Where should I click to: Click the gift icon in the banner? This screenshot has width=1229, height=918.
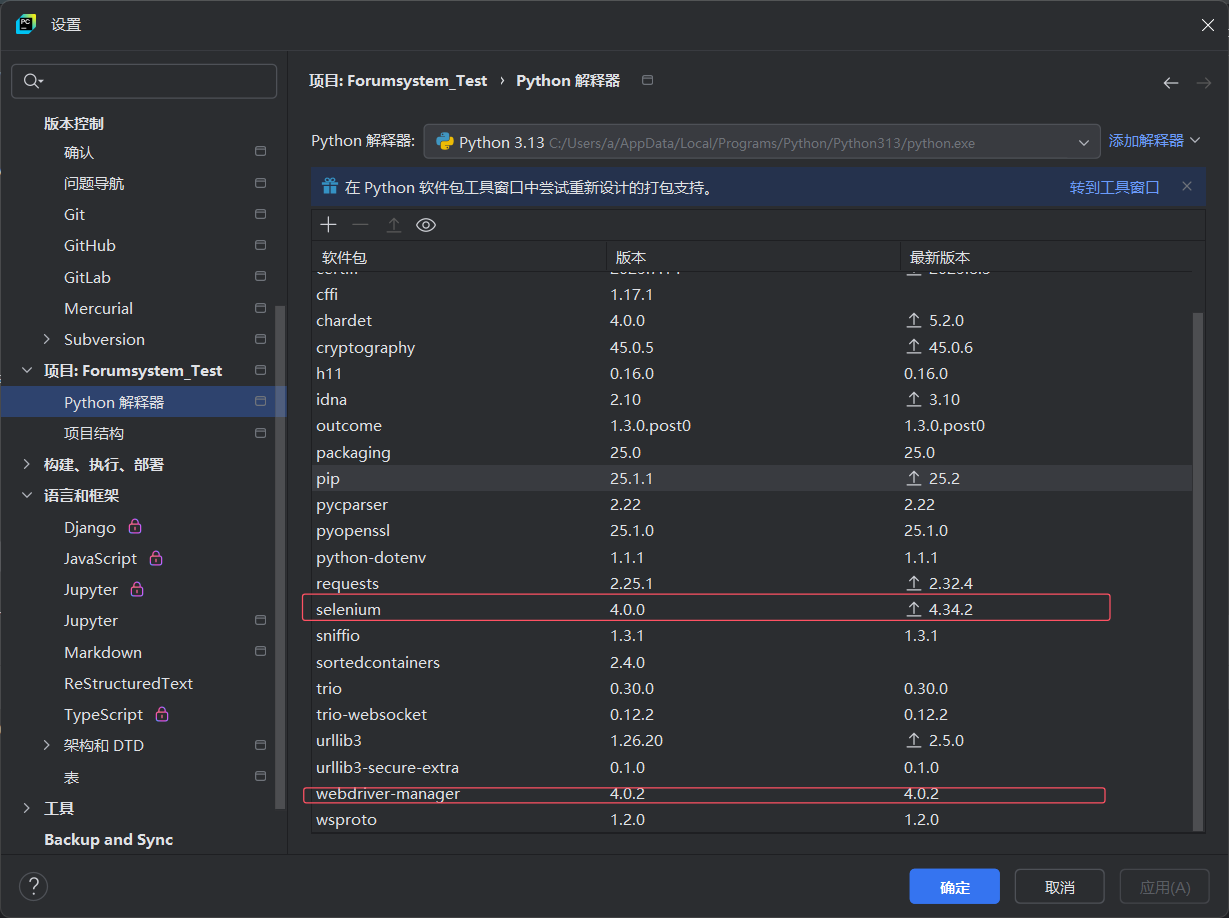(329, 186)
